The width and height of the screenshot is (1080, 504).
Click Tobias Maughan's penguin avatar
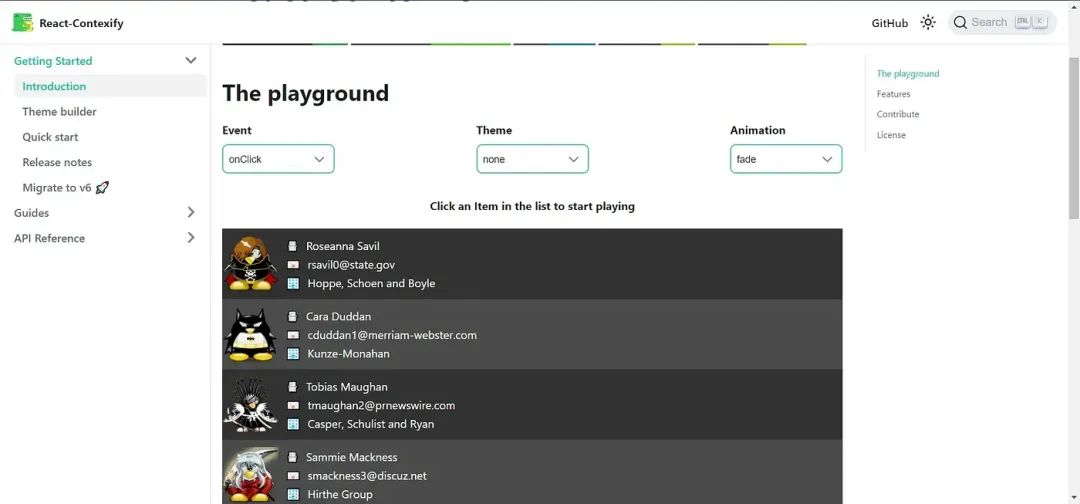coord(250,405)
